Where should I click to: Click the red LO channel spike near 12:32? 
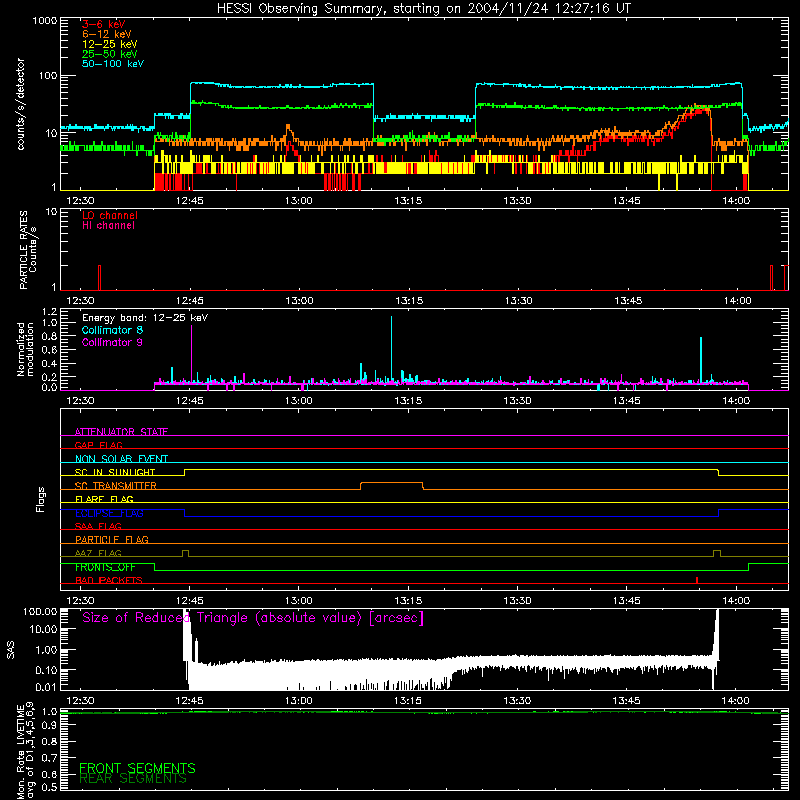pos(99,278)
